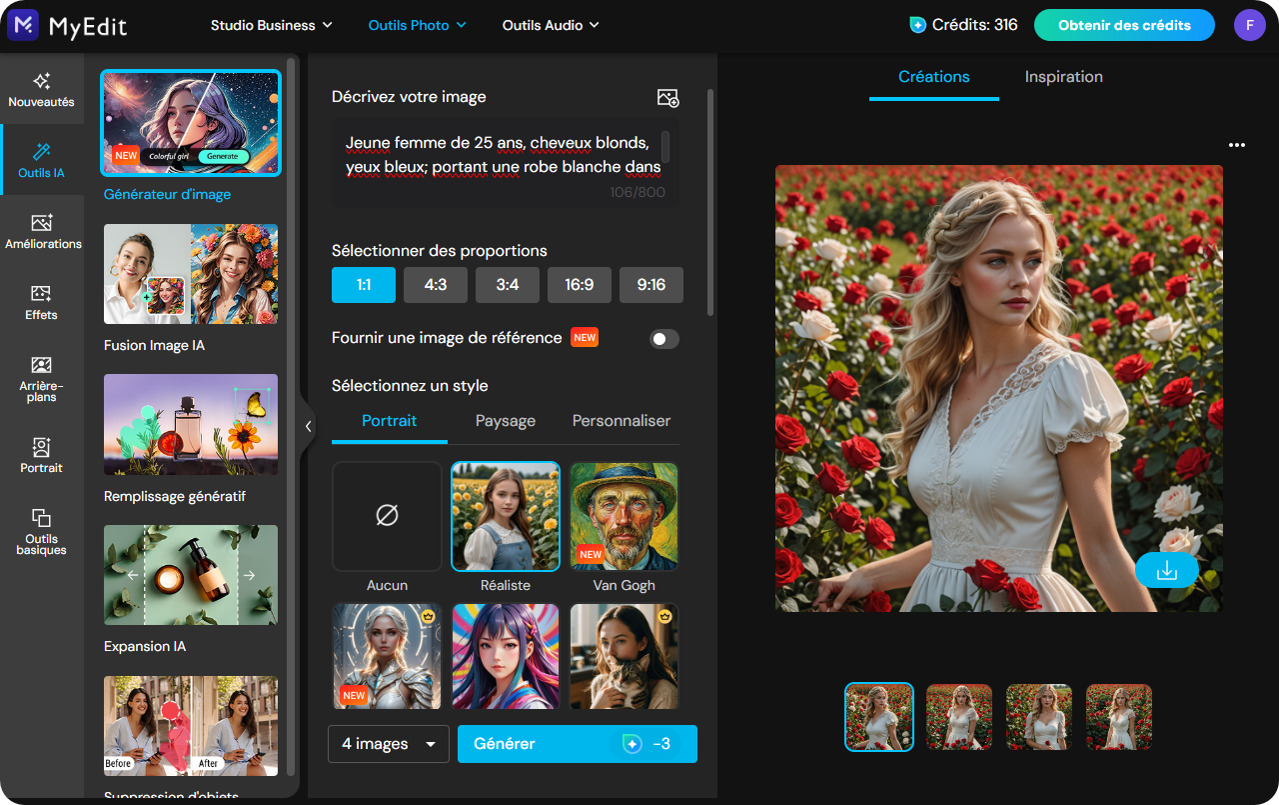The image size is (1279, 805).
Task: Open the Portrait sidebar section
Action: coord(42,455)
